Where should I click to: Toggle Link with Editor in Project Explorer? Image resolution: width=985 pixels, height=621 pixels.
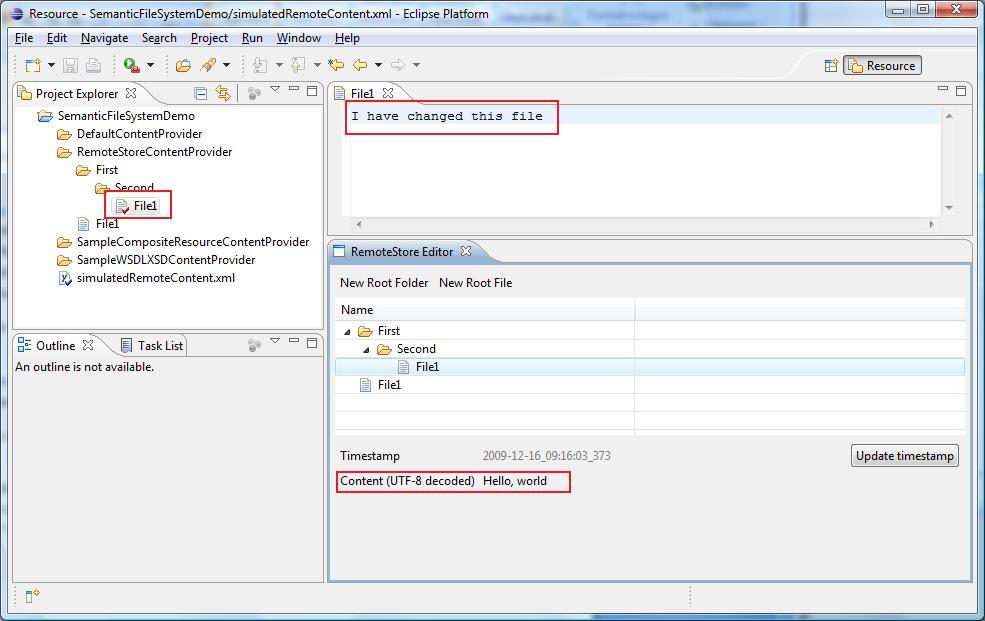coord(222,91)
